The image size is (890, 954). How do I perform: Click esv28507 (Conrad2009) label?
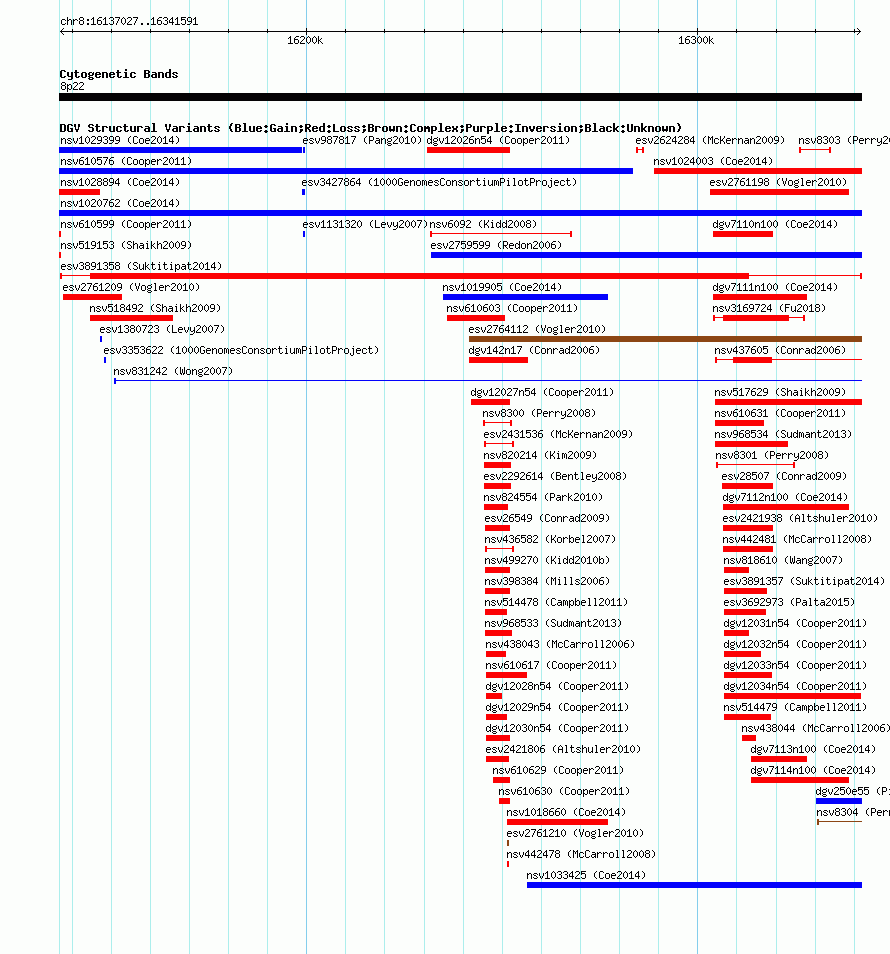784,476
